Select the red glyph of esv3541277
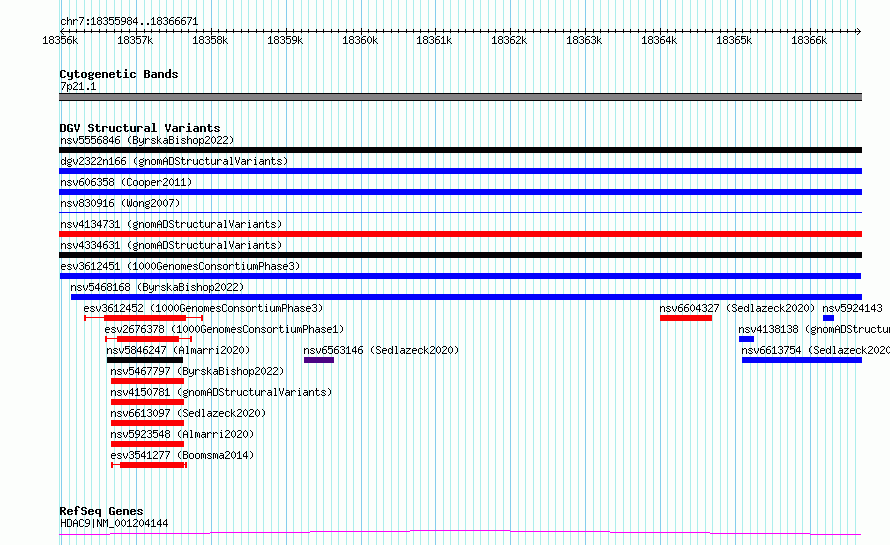 coord(149,465)
